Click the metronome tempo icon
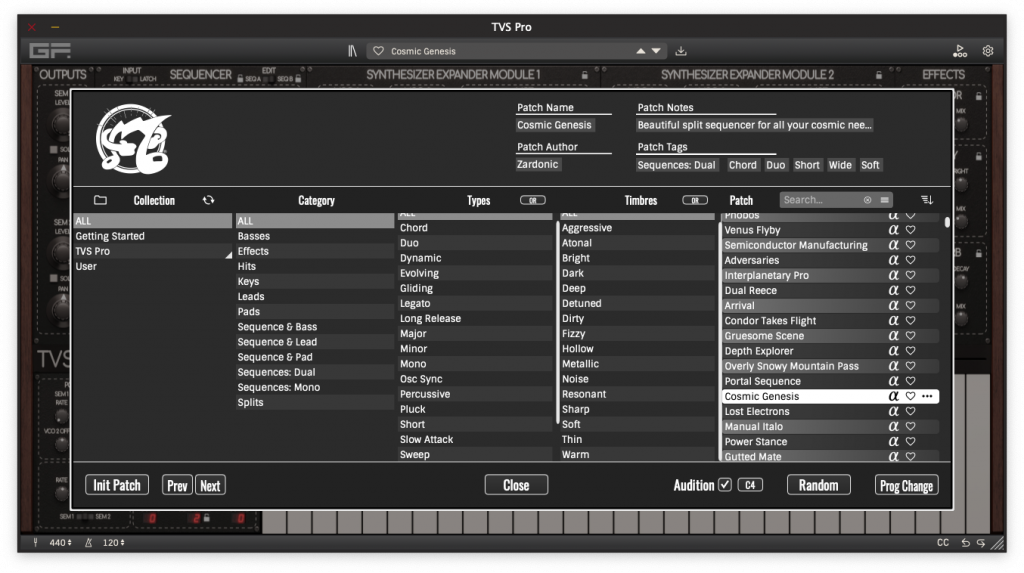The height and width of the screenshot is (573, 1024). 88,542
